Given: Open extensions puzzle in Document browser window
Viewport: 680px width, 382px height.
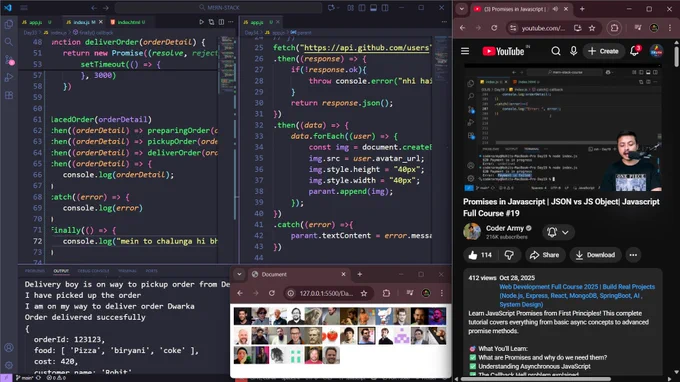Looking at the screenshot, I should 386,293.
